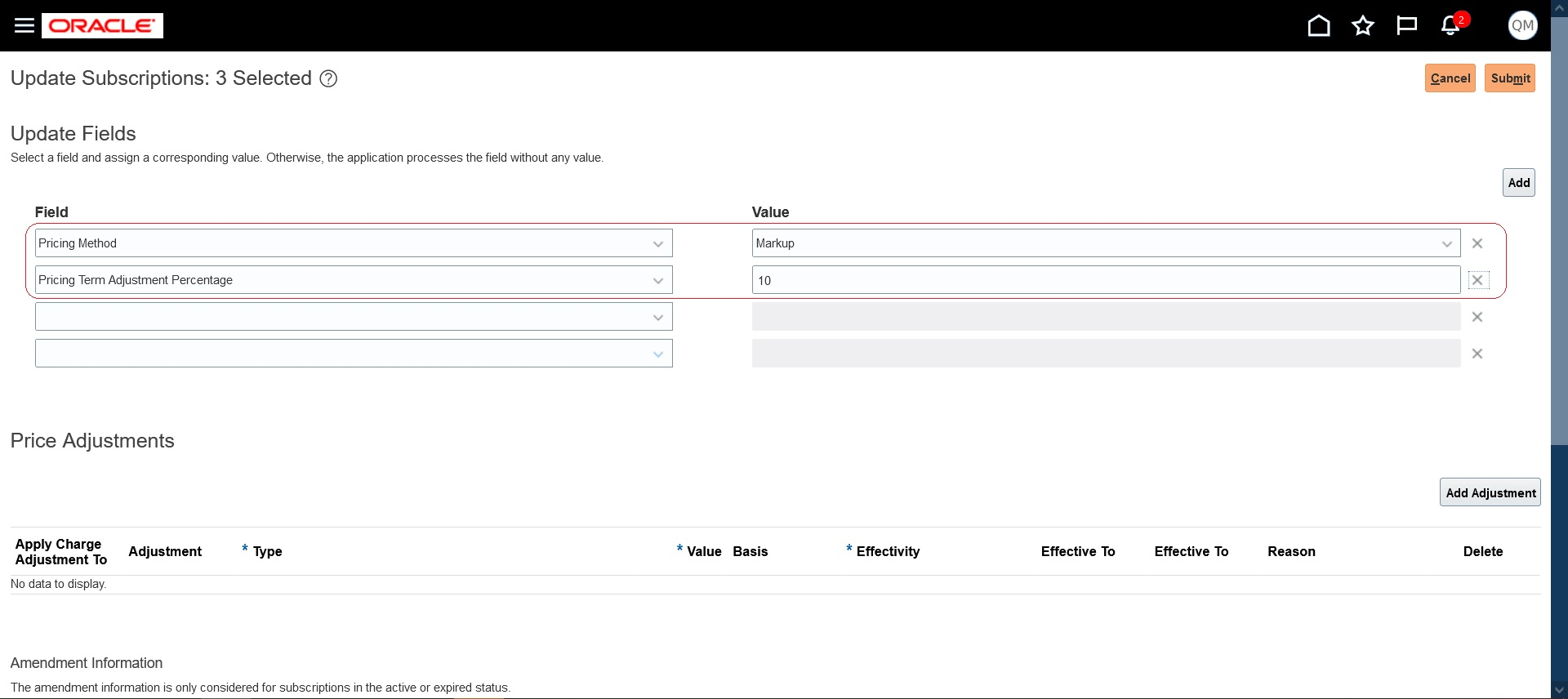Image resolution: width=1568 pixels, height=699 pixels.
Task: Go to the Home page icon
Action: click(1319, 25)
